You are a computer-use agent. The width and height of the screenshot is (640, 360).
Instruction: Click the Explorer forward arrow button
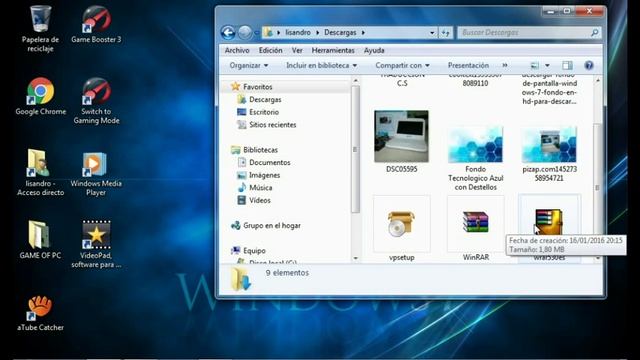244,32
